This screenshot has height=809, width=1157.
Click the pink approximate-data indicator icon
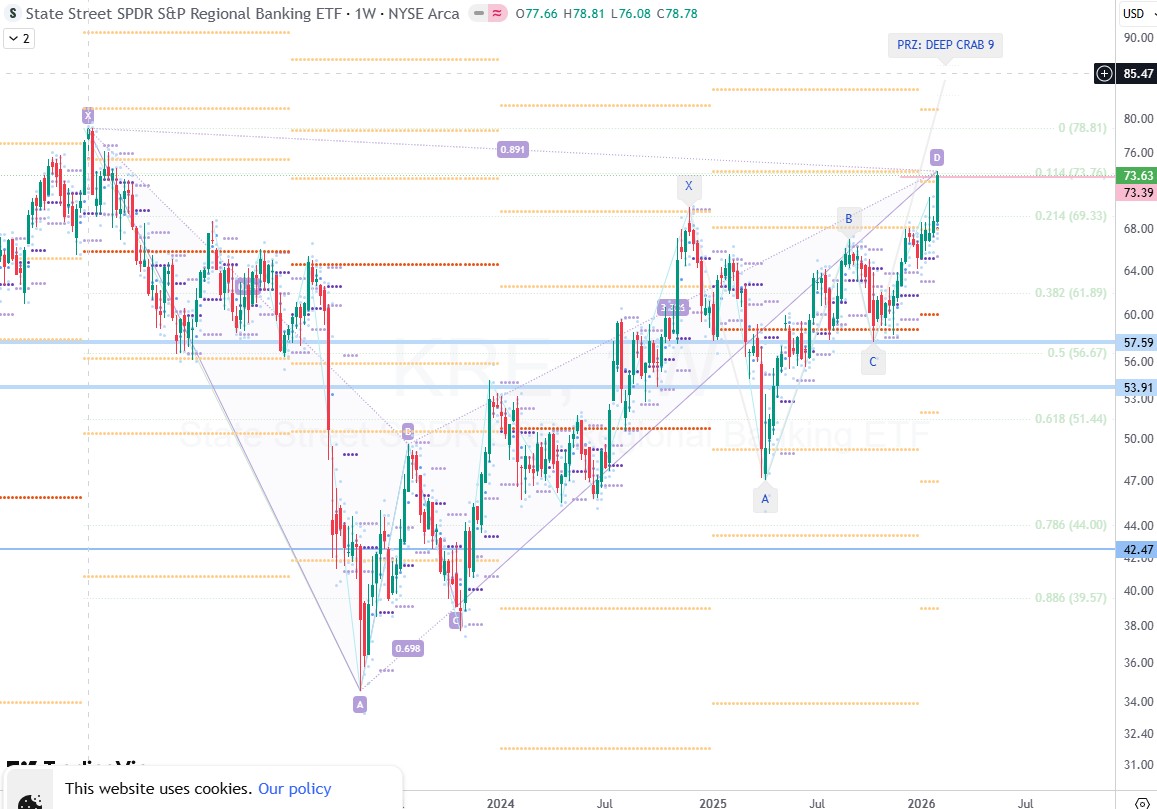495,14
